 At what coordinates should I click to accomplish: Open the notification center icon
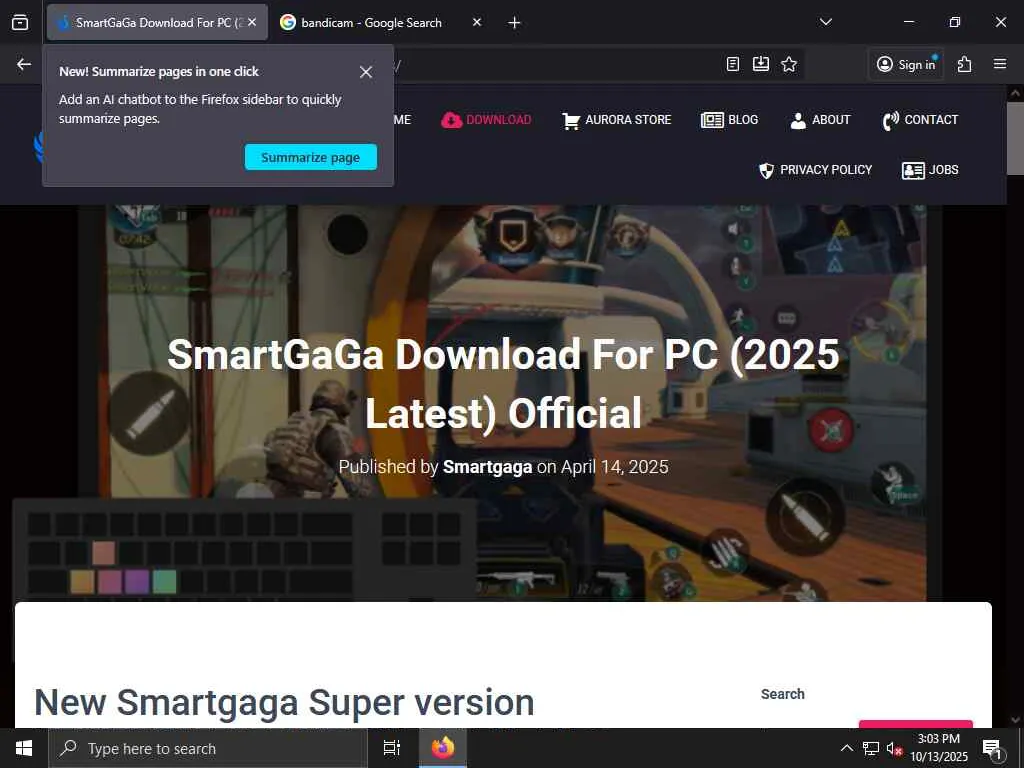(993, 749)
